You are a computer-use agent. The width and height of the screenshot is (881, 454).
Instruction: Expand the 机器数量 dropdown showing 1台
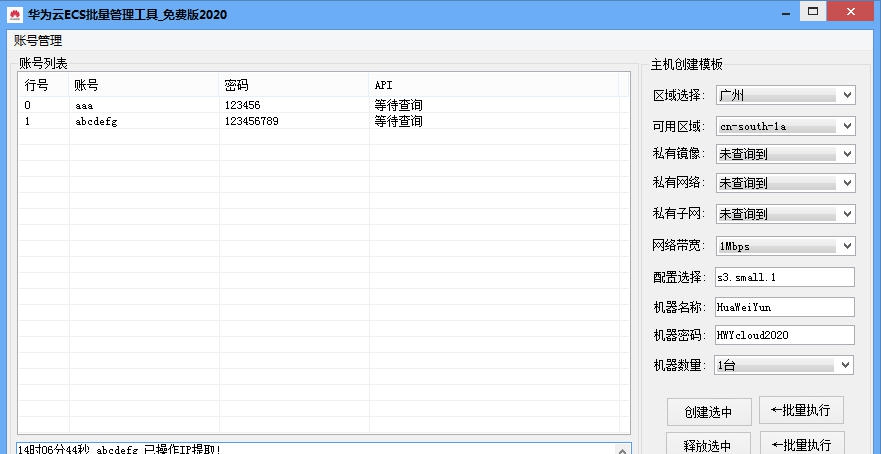(x=784, y=365)
